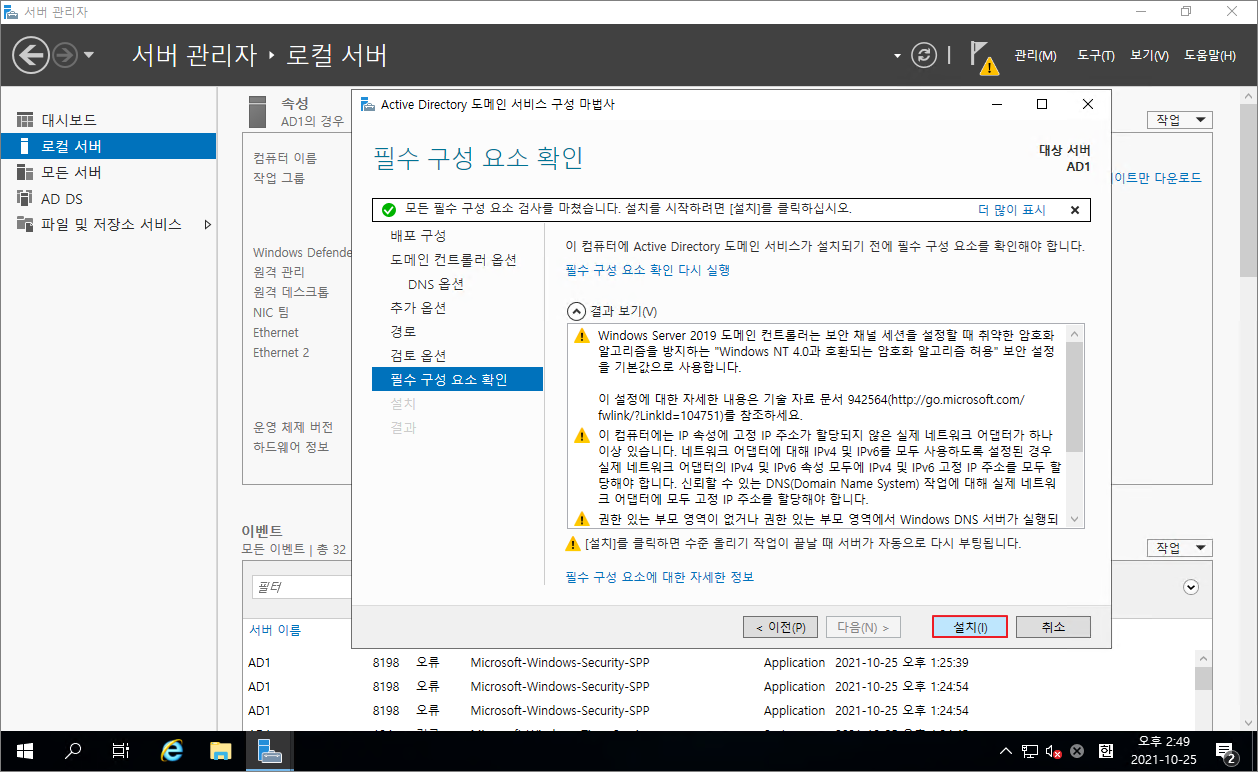Click the wizard title bar icon
Screen dimensions: 1258x772
367,104
